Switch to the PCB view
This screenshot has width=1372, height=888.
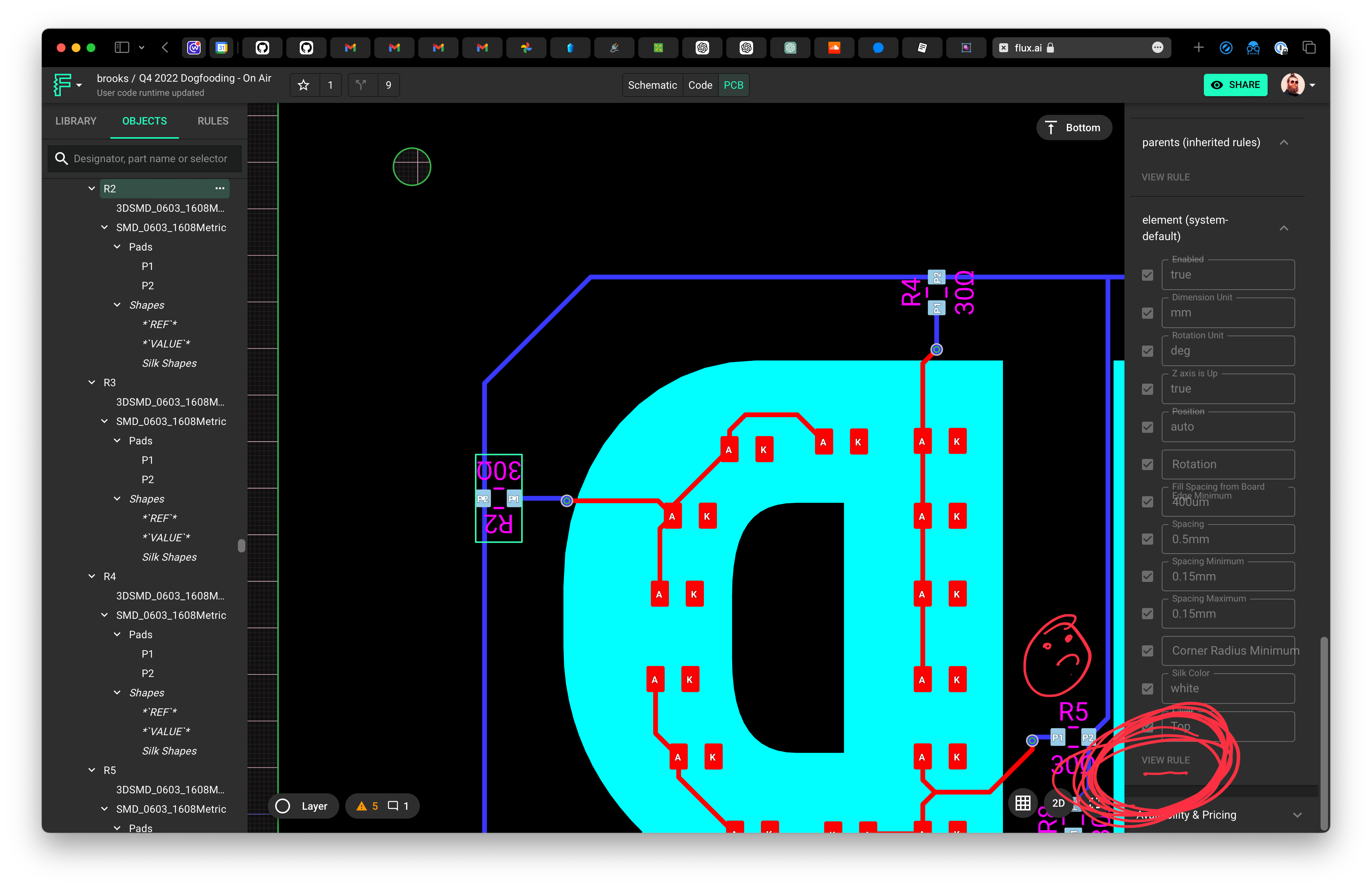733,85
